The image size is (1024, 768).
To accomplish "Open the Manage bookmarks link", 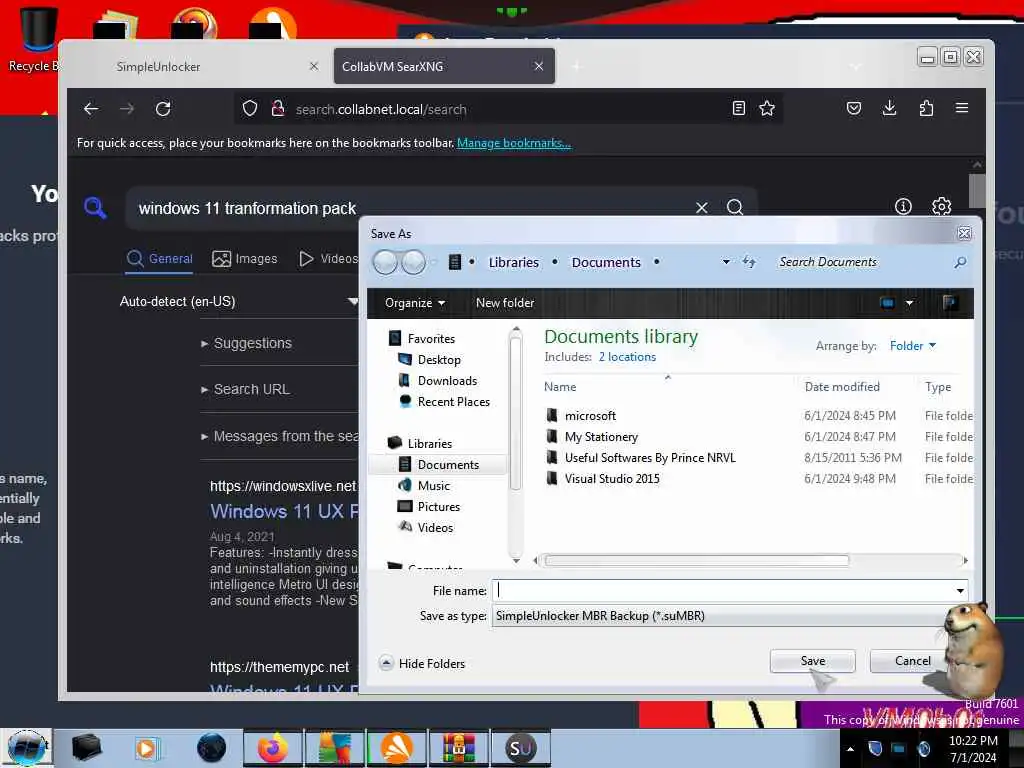I will pos(514,143).
